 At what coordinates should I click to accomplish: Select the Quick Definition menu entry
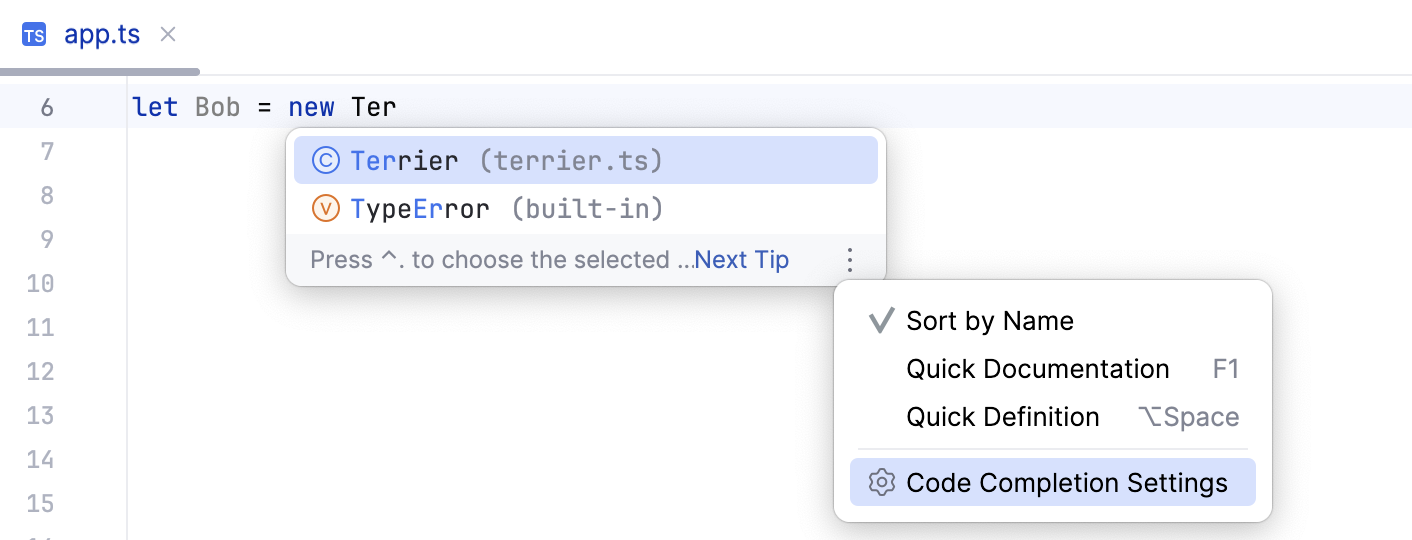(x=1002, y=417)
